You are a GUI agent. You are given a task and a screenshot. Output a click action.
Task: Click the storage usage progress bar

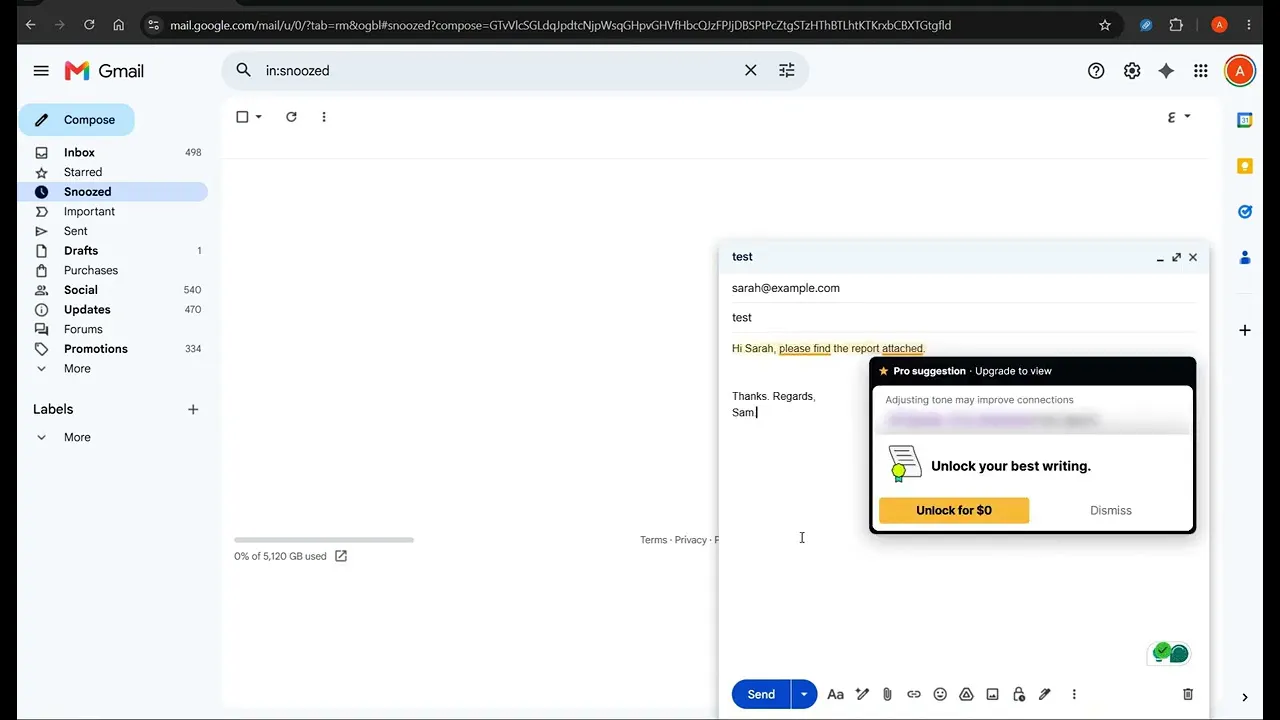(x=324, y=540)
